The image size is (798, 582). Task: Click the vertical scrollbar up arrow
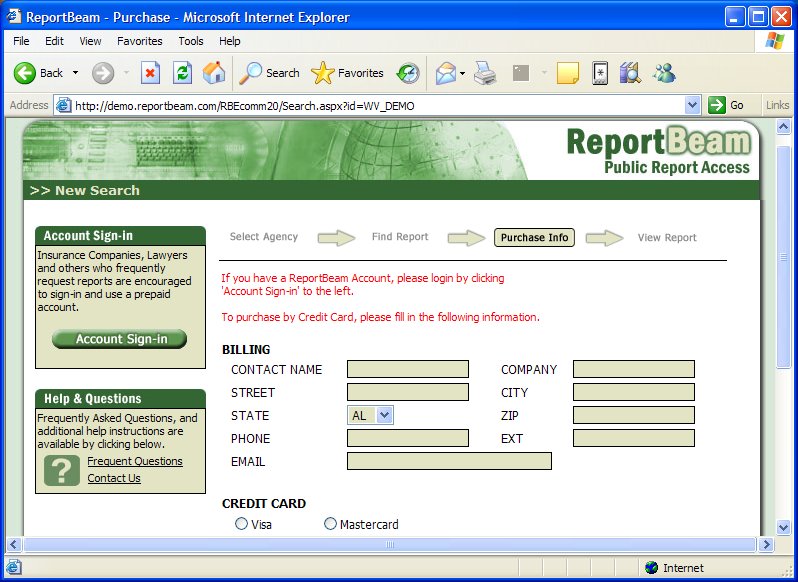pos(784,127)
